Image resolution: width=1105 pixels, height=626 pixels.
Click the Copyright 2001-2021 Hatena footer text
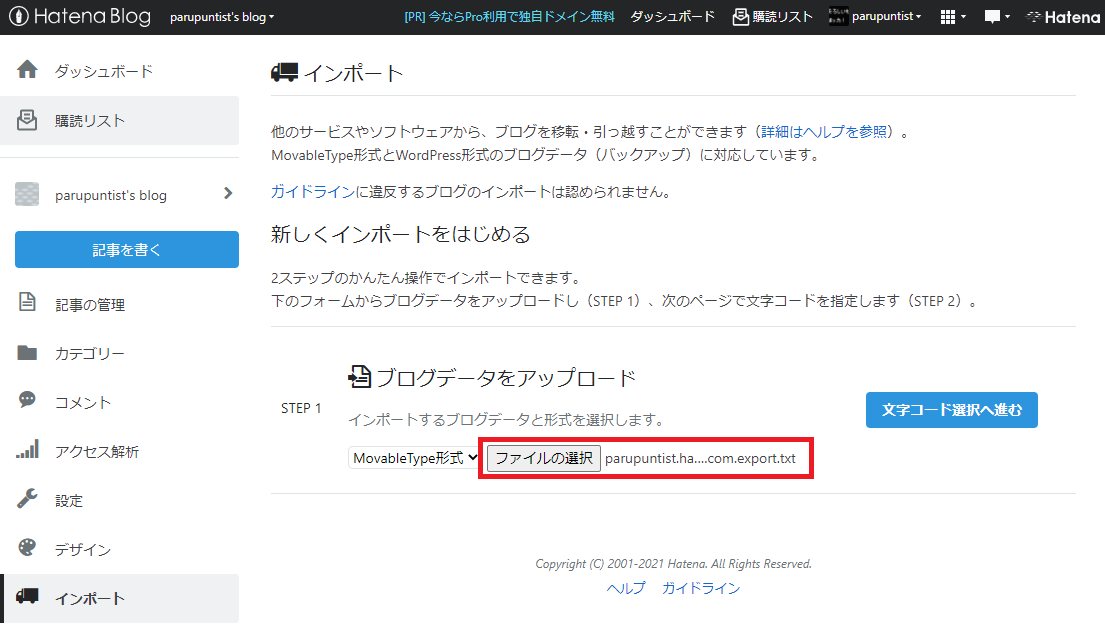[673, 564]
